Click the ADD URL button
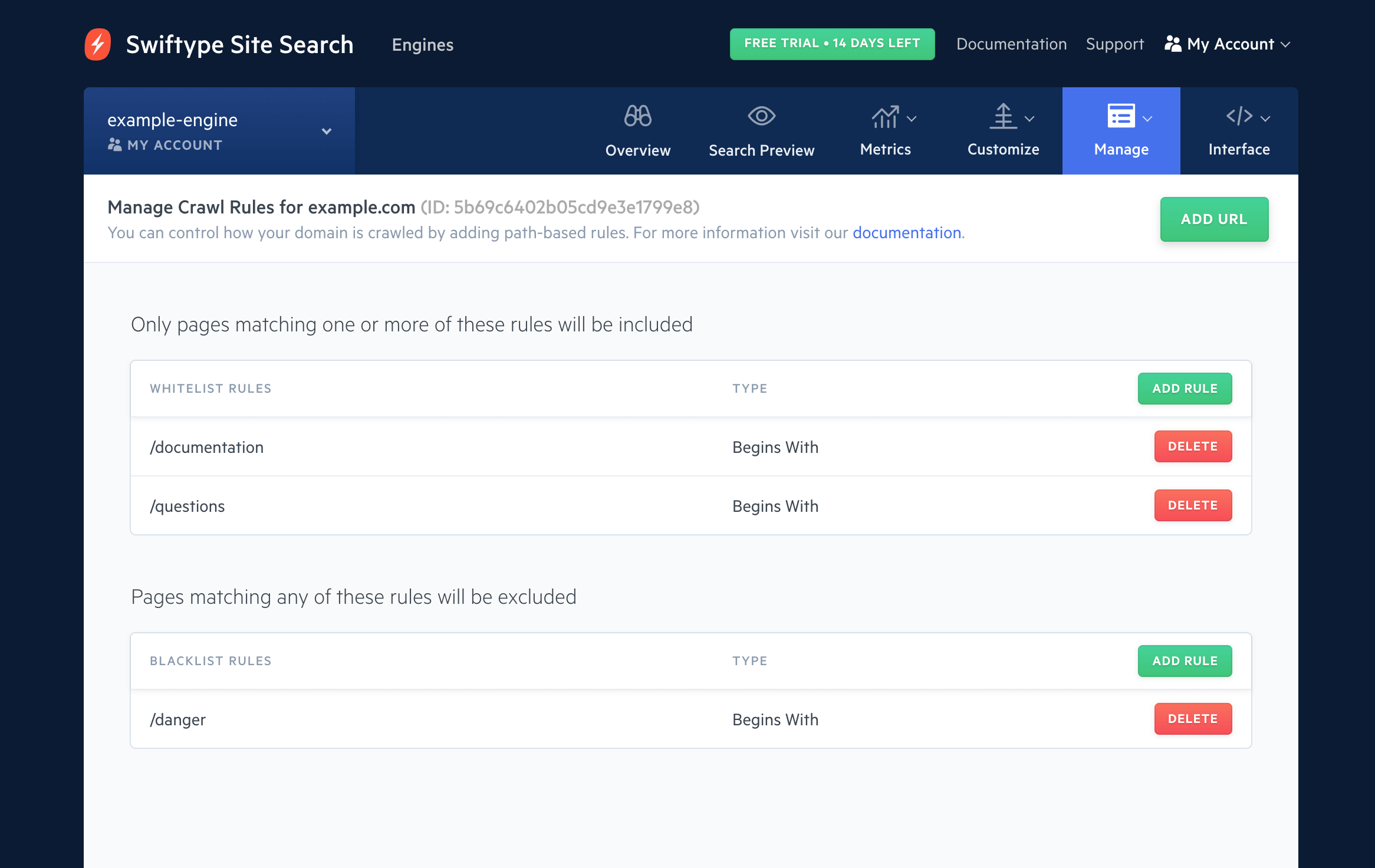 tap(1214, 219)
